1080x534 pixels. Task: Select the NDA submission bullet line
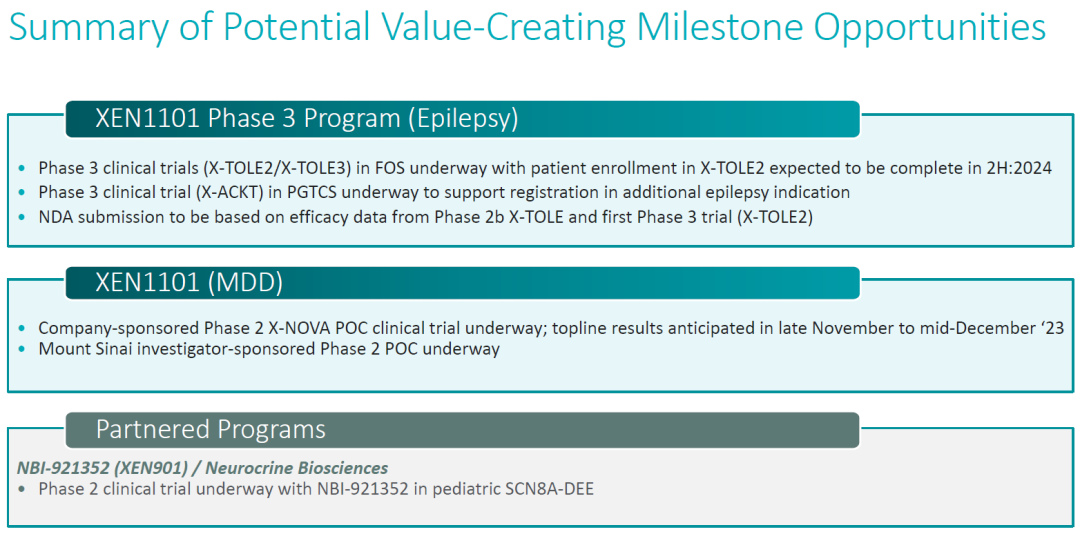(x=425, y=216)
